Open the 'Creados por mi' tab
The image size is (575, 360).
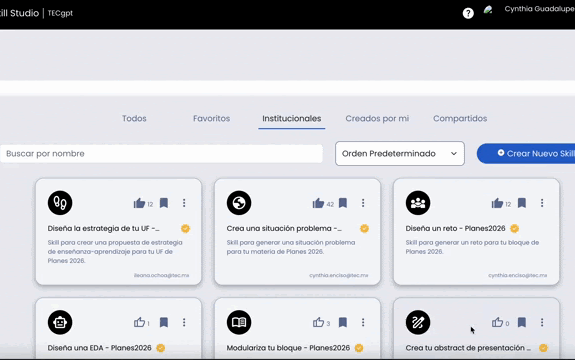click(377, 118)
